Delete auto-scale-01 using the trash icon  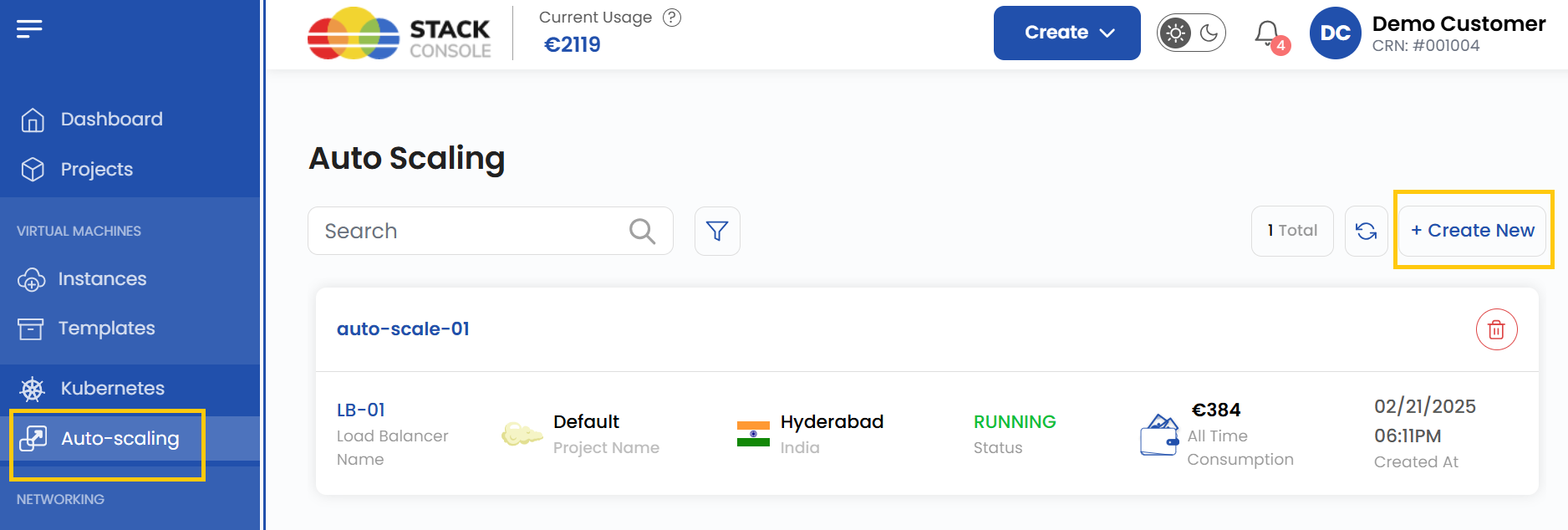click(1496, 329)
